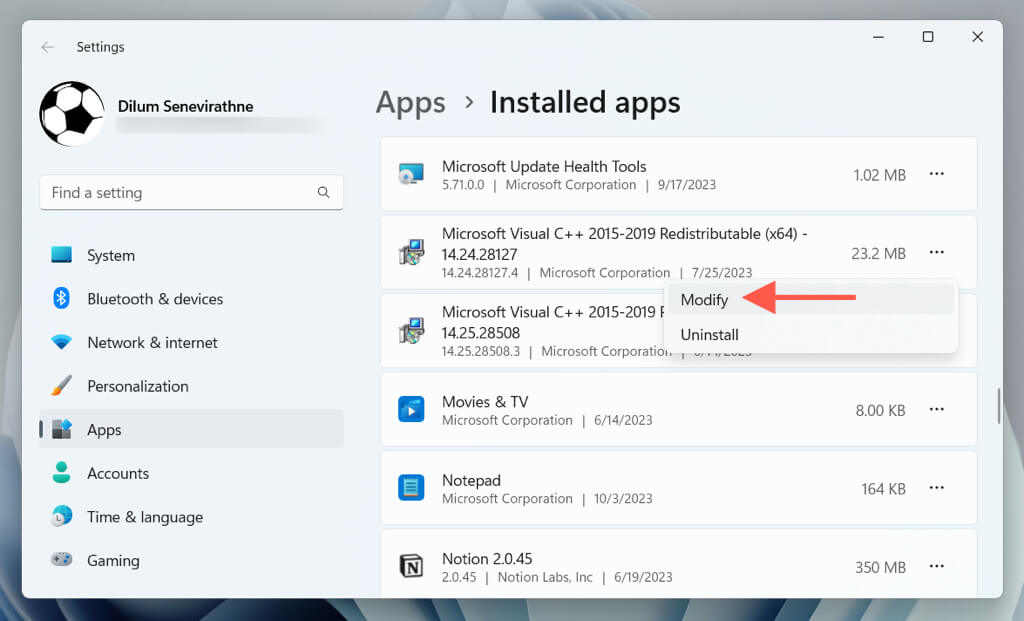Choose Uninstall from the context menu

point(710,335)
